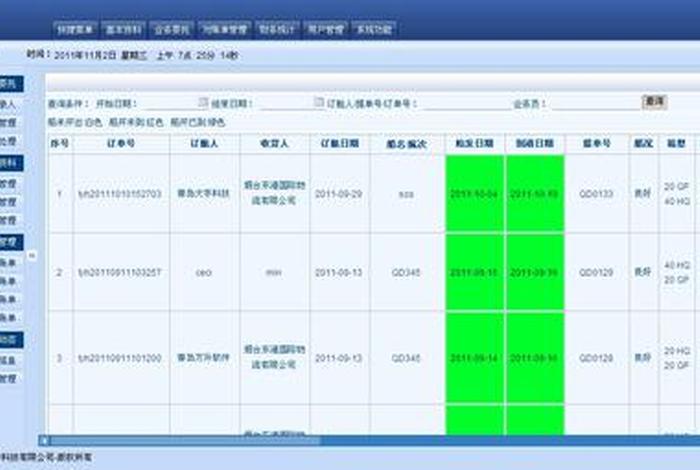Select order number tjh20110911101200

coord(120,358)
